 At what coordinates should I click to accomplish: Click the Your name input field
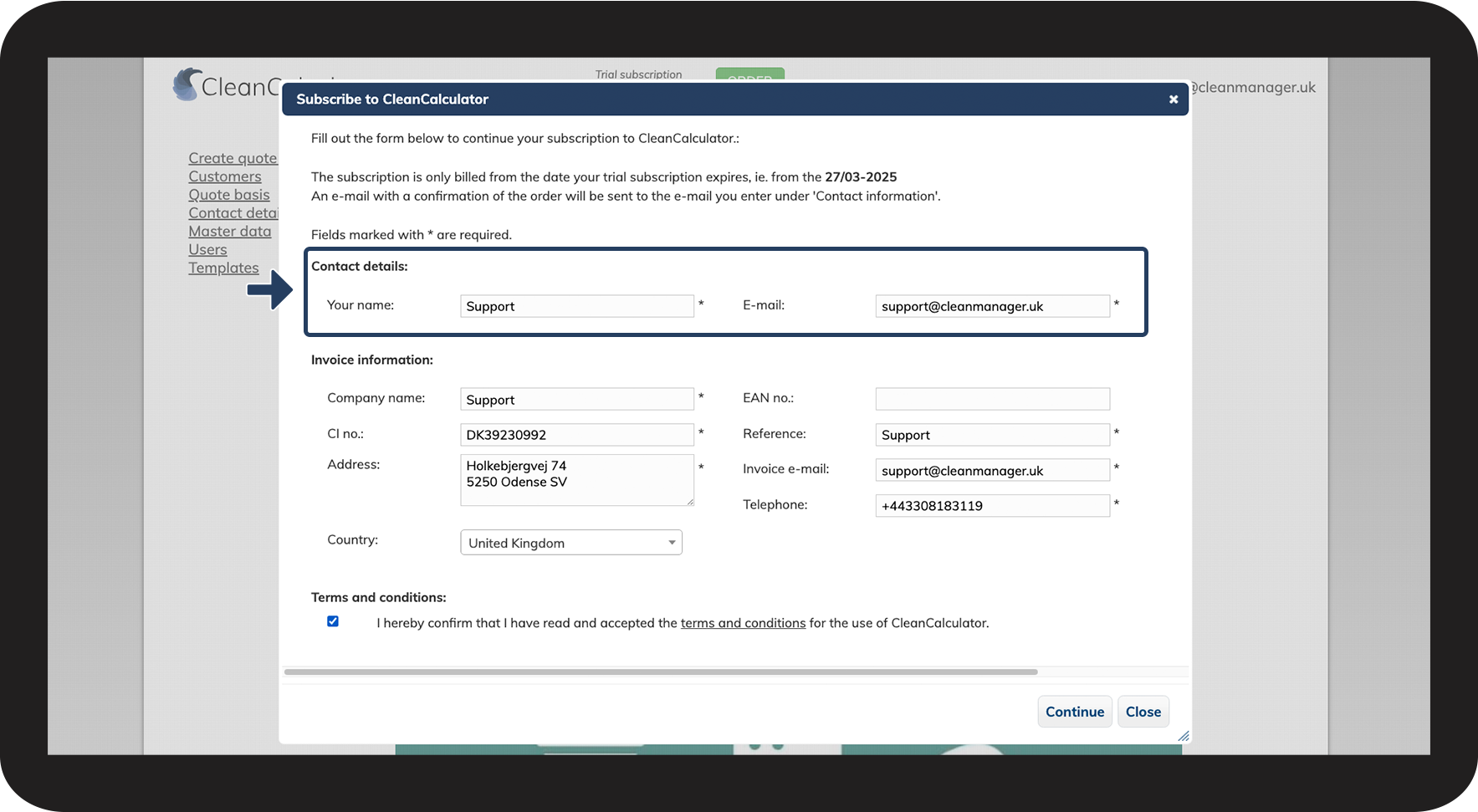pos(576,306)
